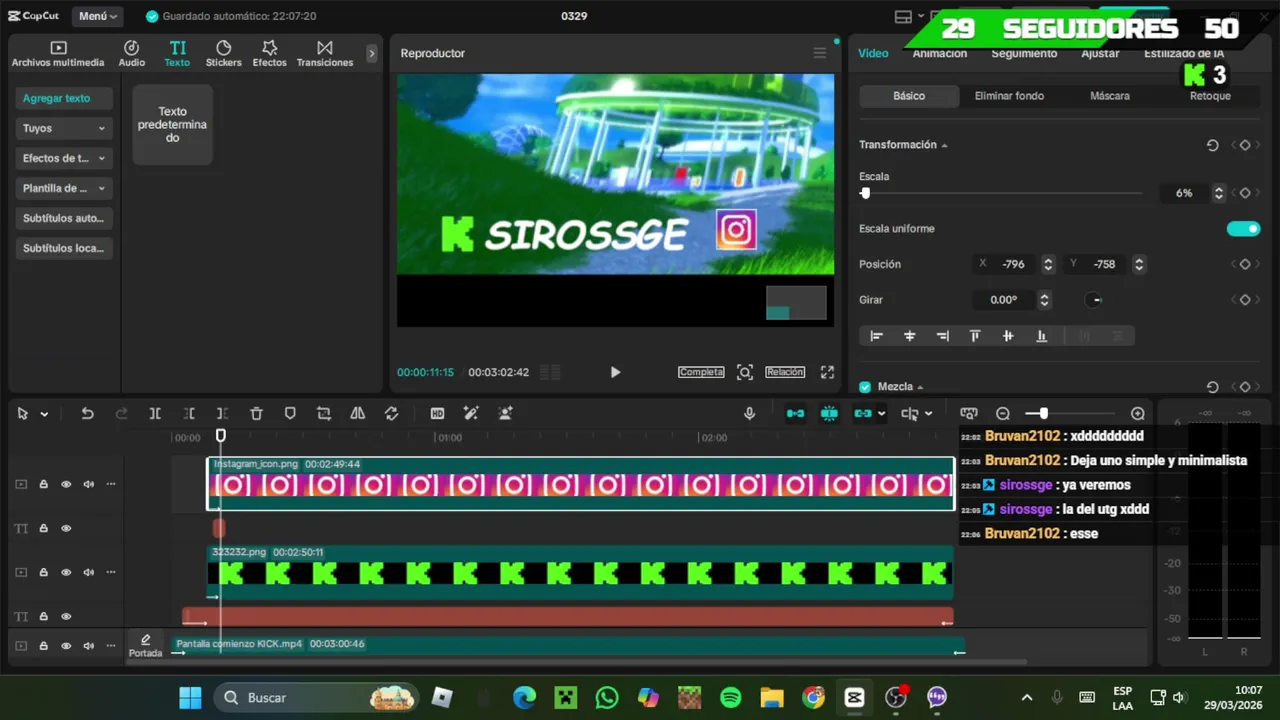The image size is (1280, 720).
Task: Lock the Instagram_icon.png track
Action: pos(44,484)
